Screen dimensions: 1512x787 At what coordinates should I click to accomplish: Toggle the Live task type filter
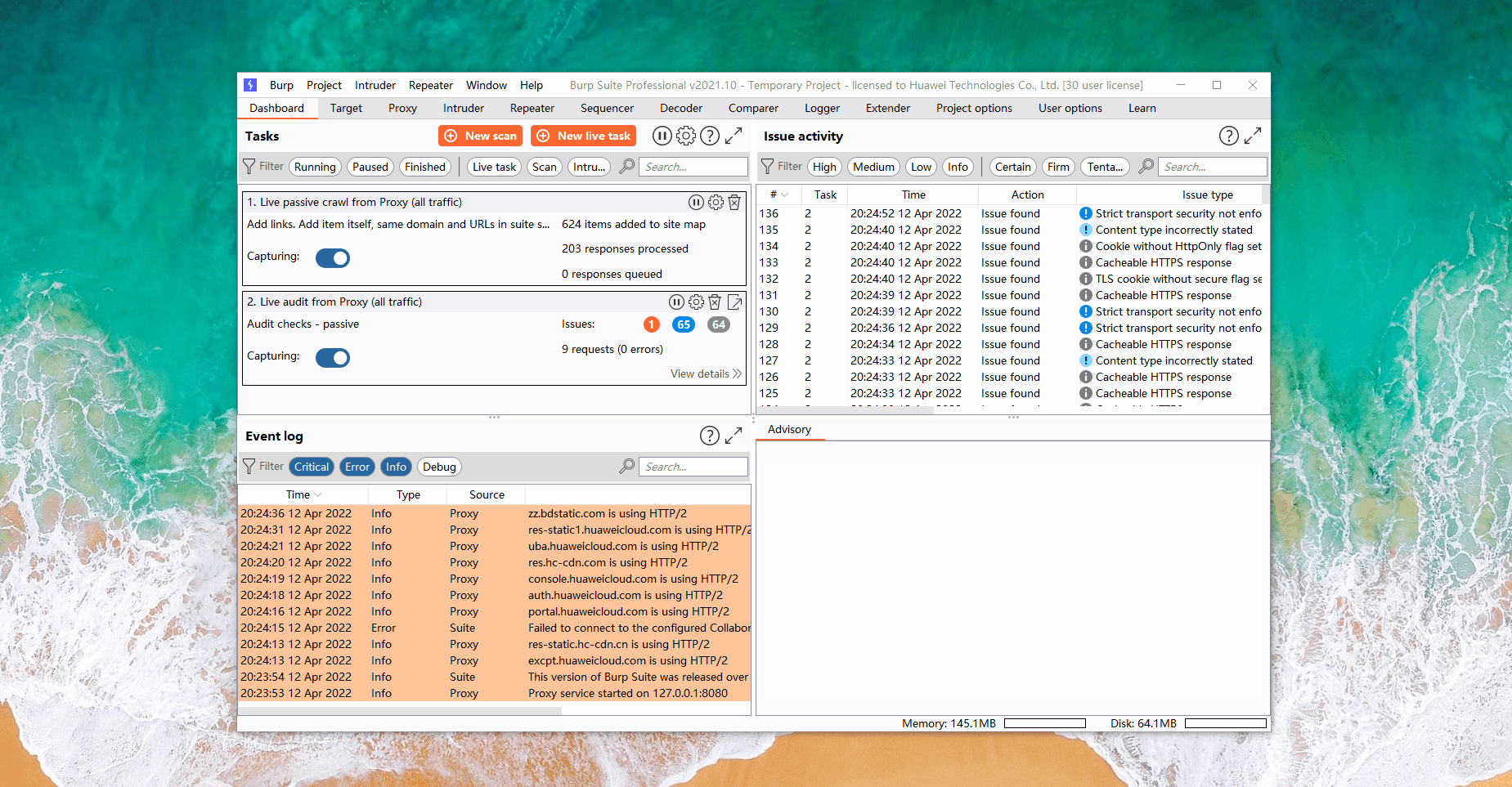coord(494,167)
